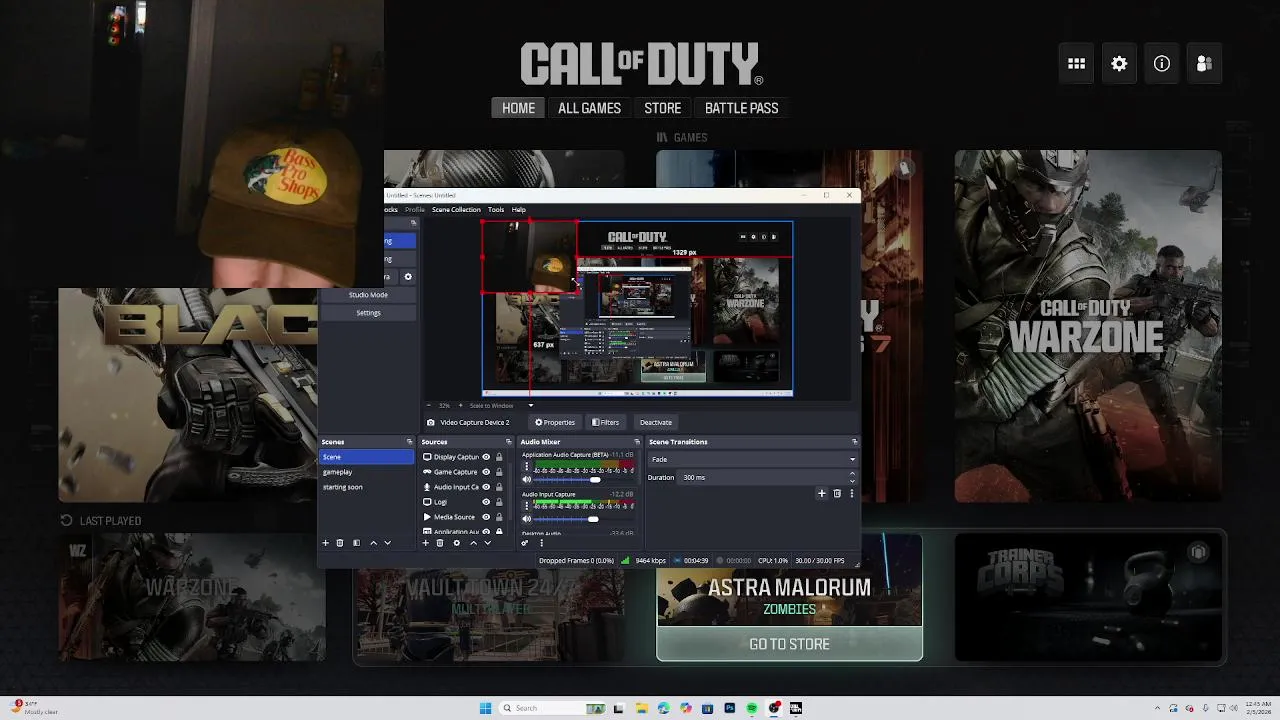The image size is (1280, 720).
Task: Open the Call of Duty apps grid icon
Action: (x=1076, y=64)
